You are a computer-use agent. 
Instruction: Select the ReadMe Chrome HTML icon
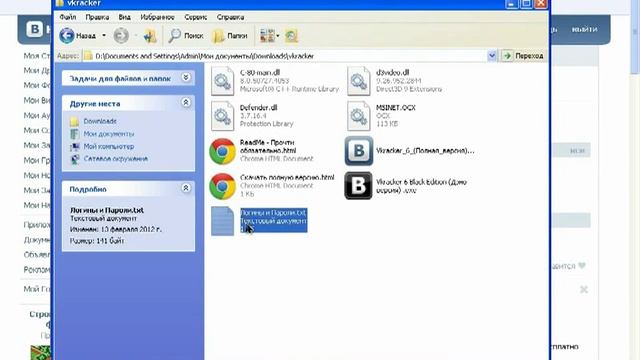pos(222,151)
